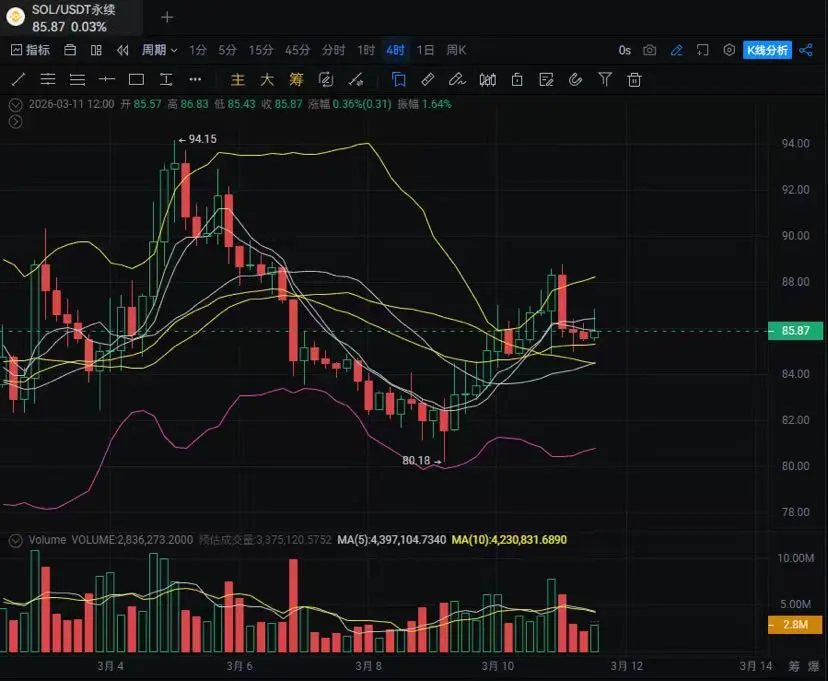Click the briefcase icon next to 指标
Image resolution: width=828 pixels, height=681 pixels.
point(70,50)
